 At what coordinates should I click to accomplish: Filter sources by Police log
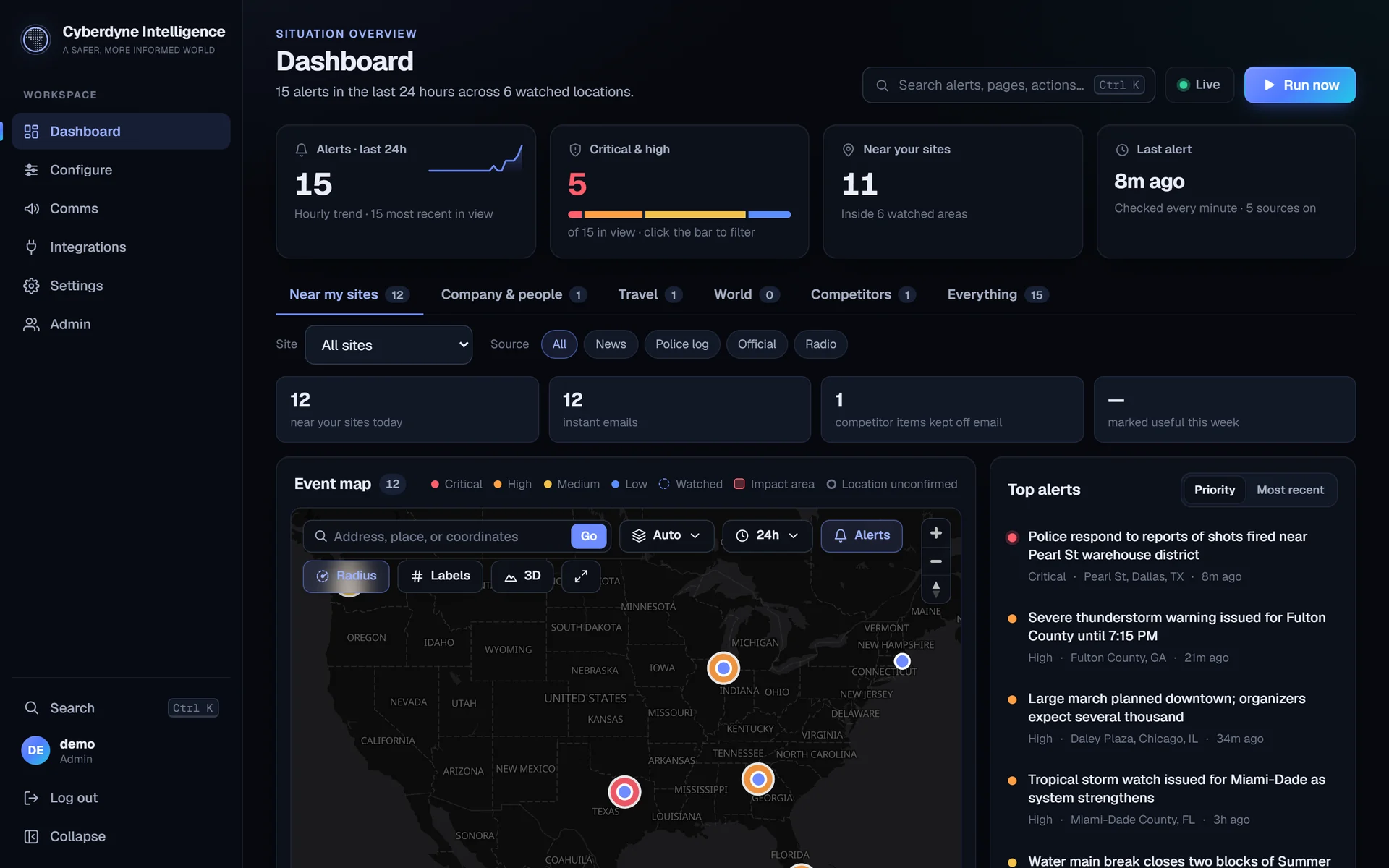tap(681, 344)
